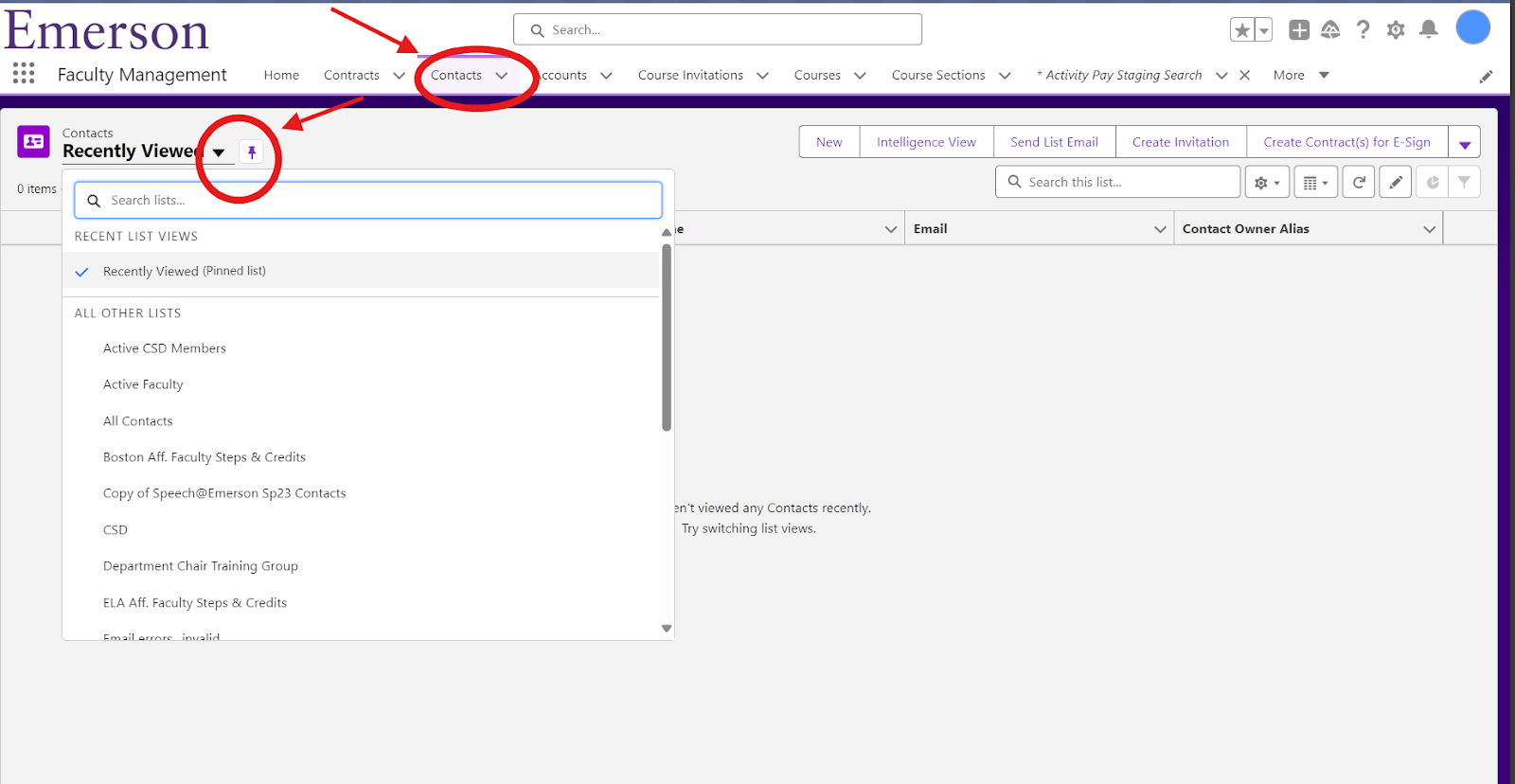Viewport: 1515px width, 784px height.
Task: Select Active CSD Members list
Action: coord(361,348)
